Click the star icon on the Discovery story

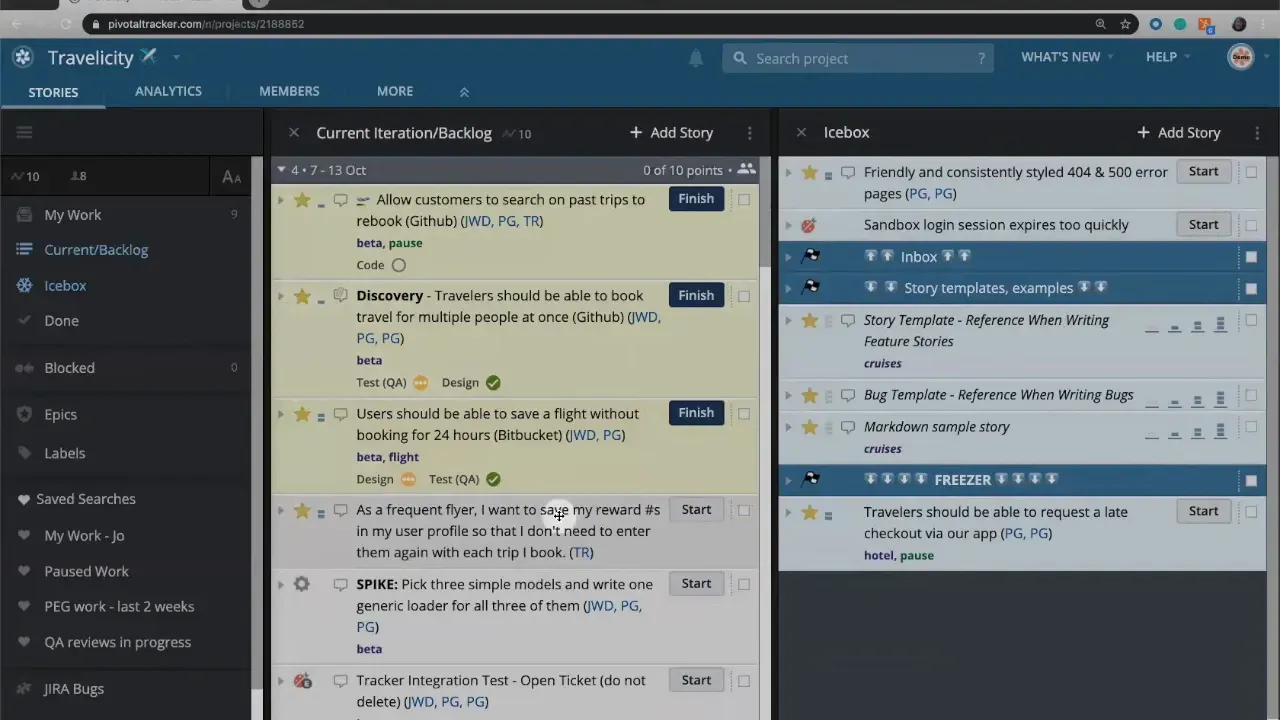(x=302, y=295)
